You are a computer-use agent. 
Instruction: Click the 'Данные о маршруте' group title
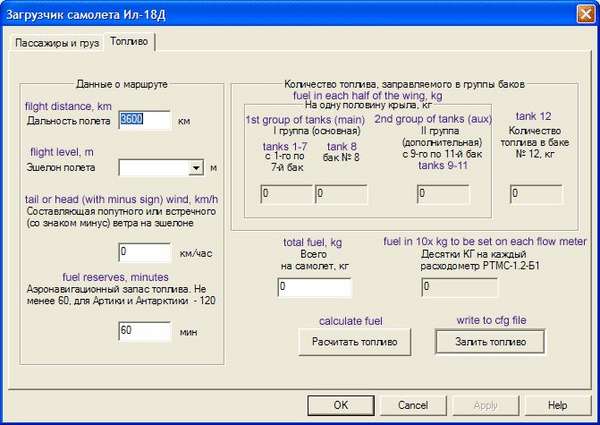click(x=122, y=84)
